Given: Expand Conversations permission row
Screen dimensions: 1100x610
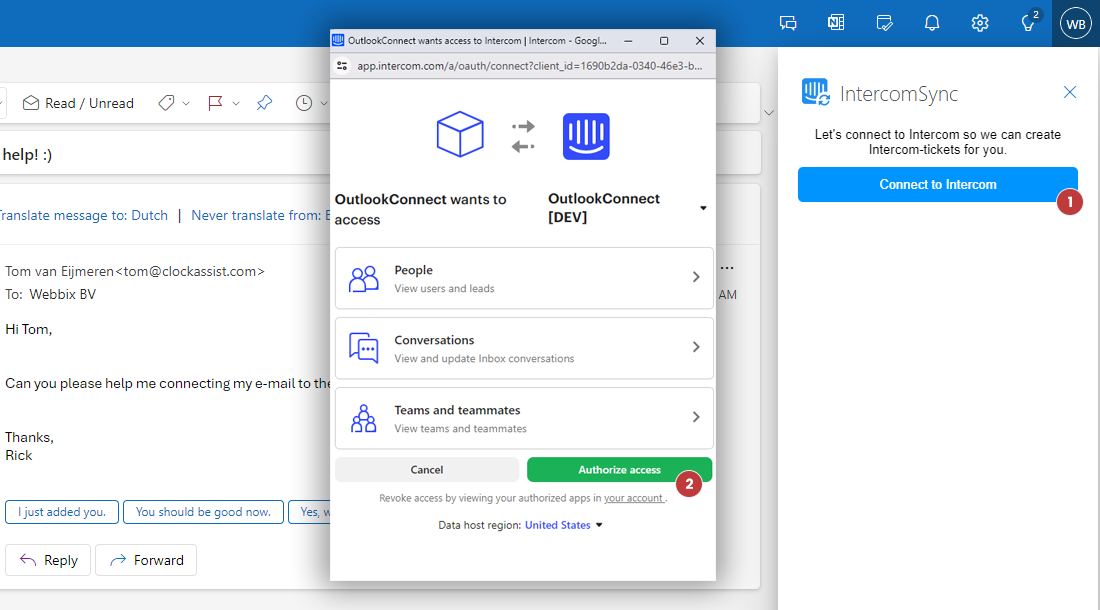Looking at the screenshot, I should pos(524,348).
